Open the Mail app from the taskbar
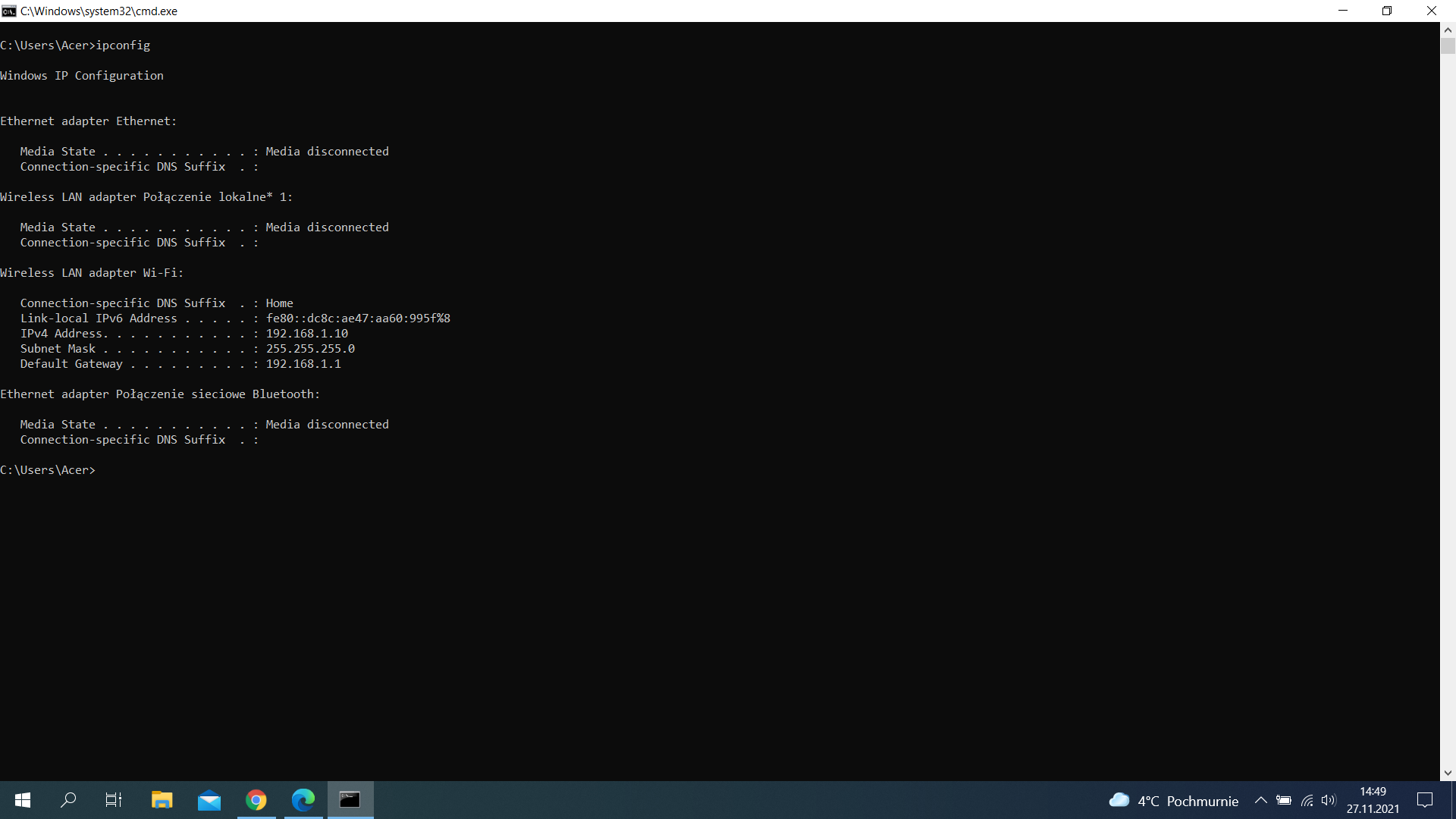The image size is (1456, 819). (209, 800)
